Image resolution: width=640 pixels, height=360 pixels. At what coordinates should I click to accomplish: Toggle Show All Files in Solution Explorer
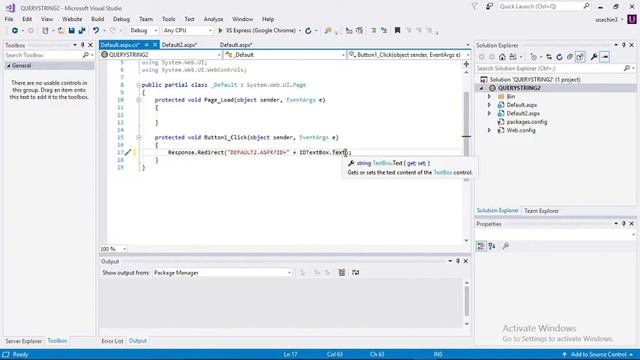pyautogui.click(x=580, y=57)
